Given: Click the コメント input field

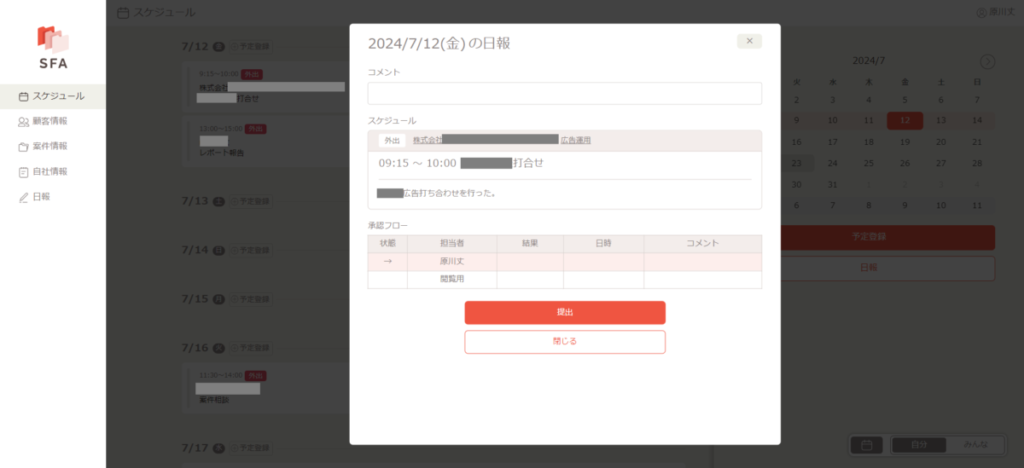Looking at the screenshot, I should pos(564,94).
